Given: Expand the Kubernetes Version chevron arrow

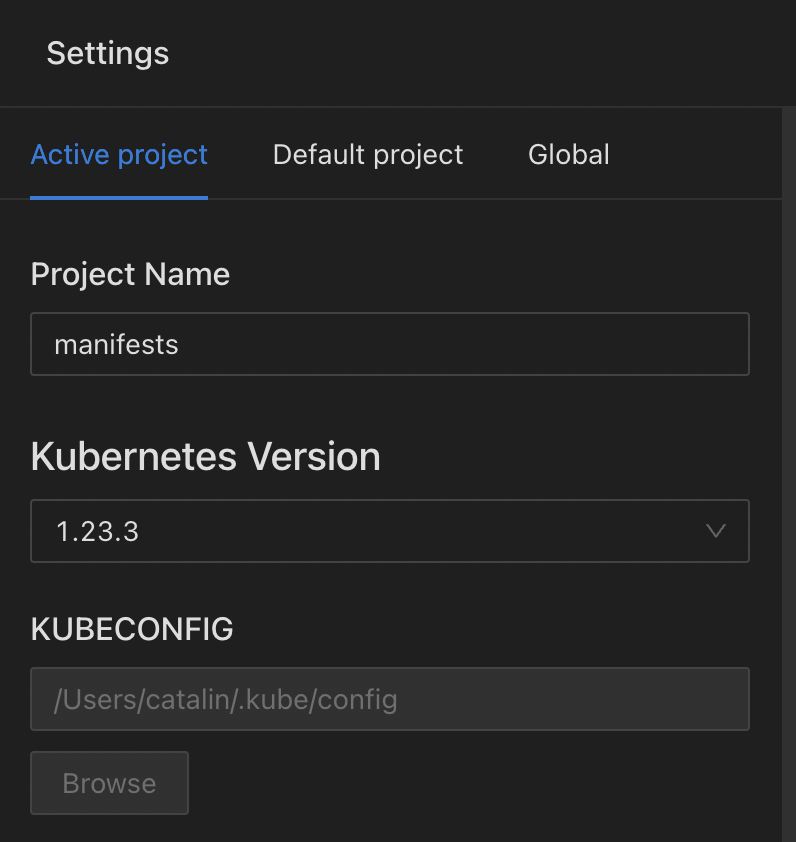Looking at the screenshot, I should [x=715, y=531].
